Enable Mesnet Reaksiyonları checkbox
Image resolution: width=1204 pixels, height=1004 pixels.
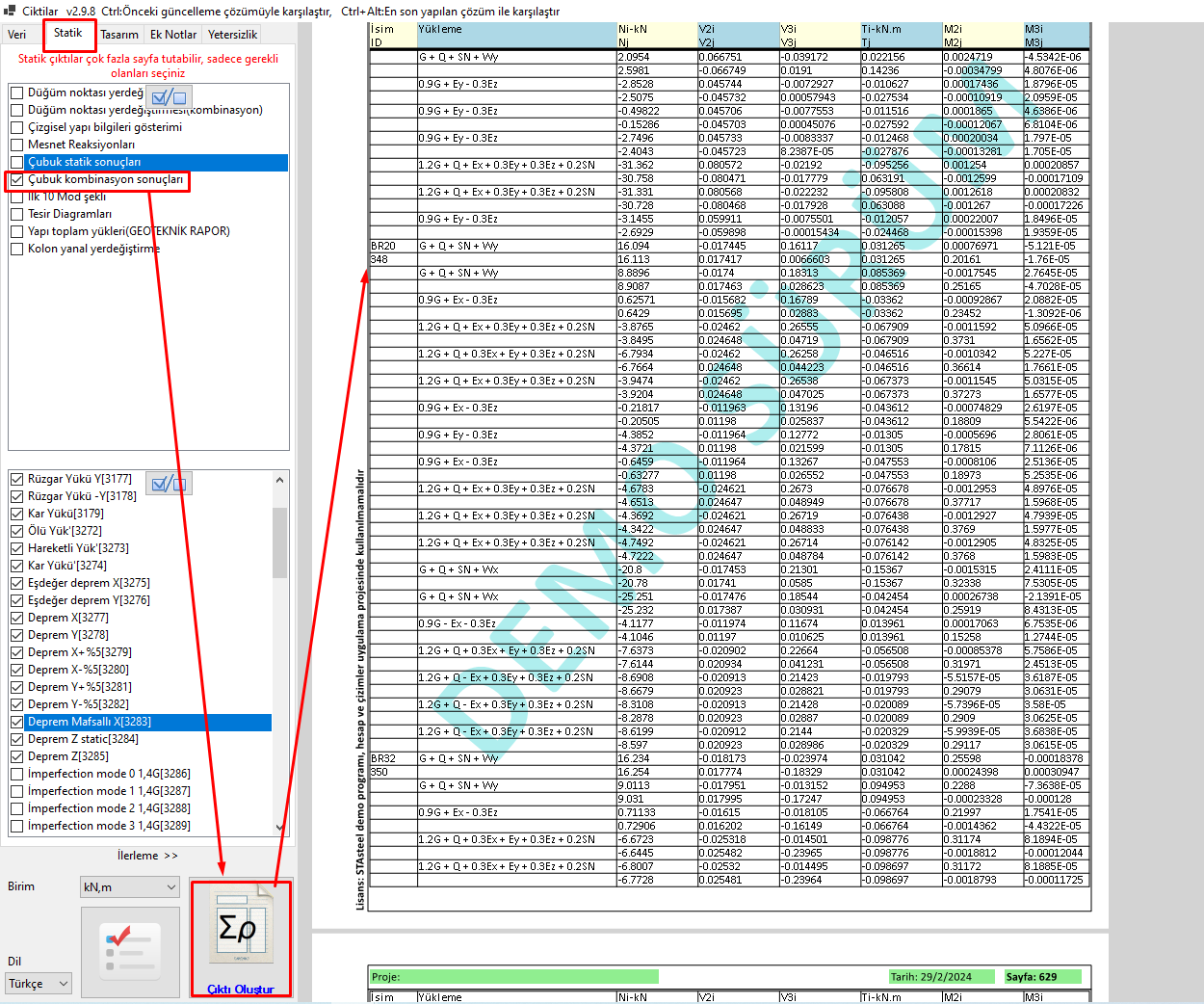point(17,145)
